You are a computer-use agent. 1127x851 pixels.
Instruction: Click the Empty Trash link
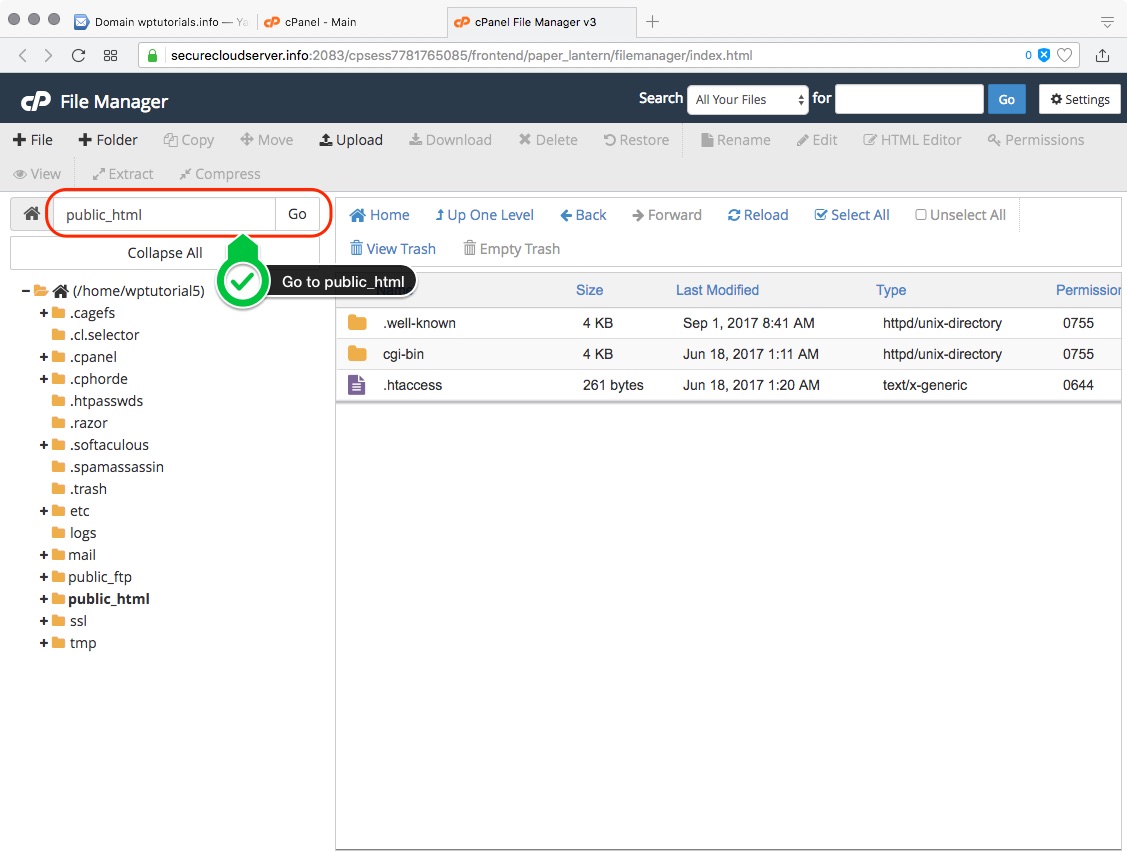click(512, 249)
